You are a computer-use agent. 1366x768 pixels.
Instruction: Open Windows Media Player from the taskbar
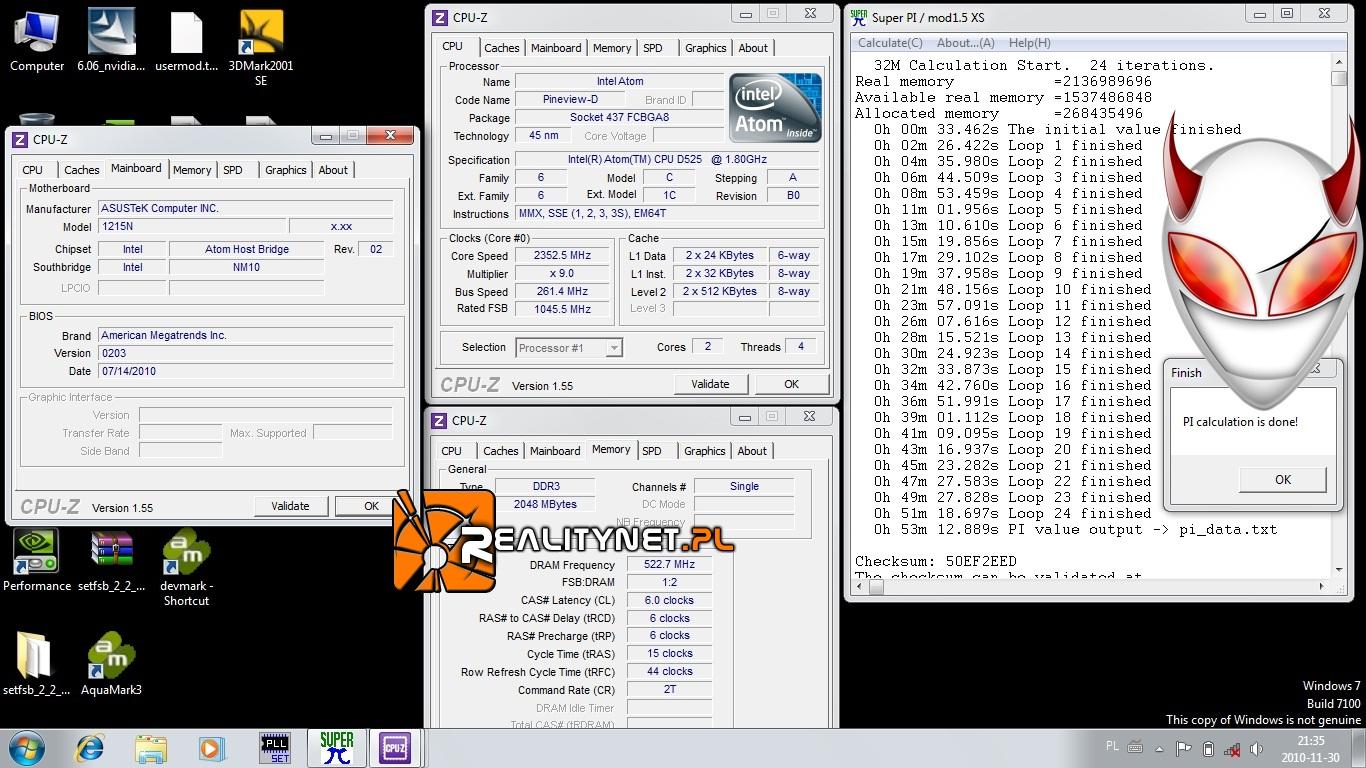point(211,748)
